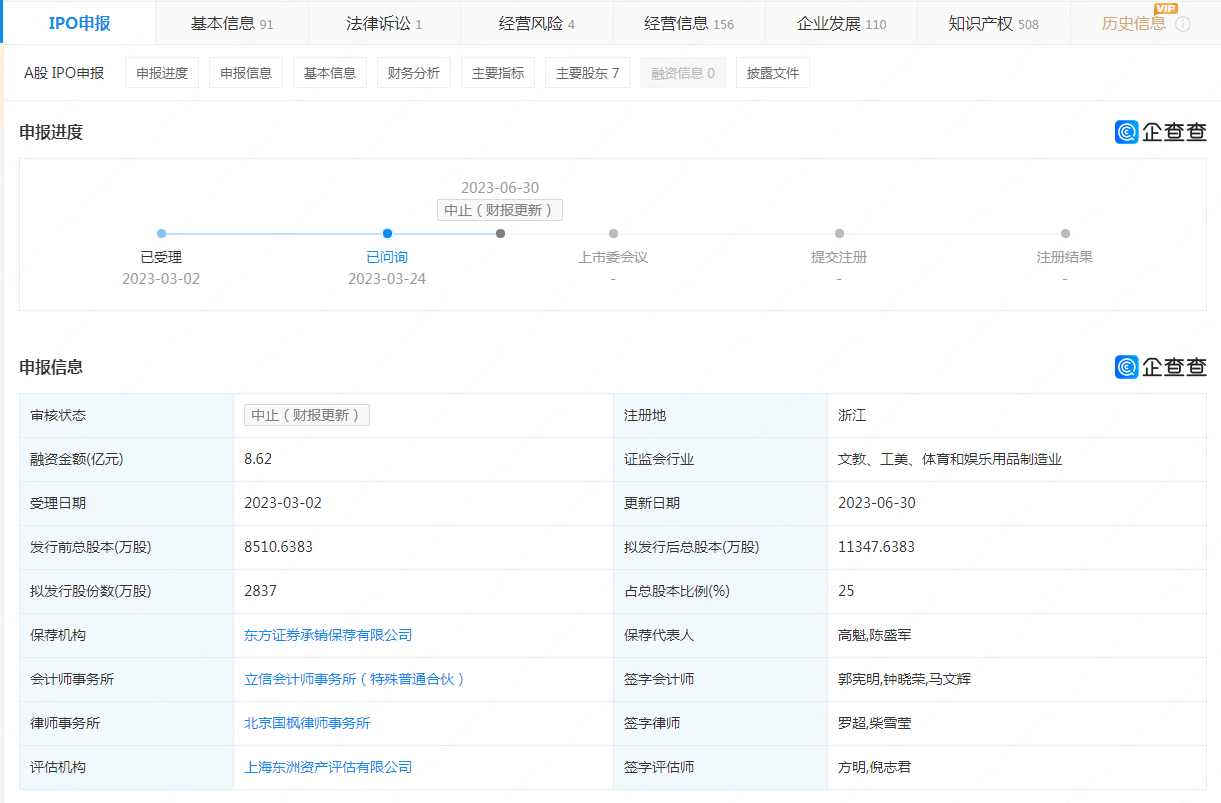Click the 签字评估师 names 方明,倪志君
The height and width of the screenshot is (803, 1221).
874,767
